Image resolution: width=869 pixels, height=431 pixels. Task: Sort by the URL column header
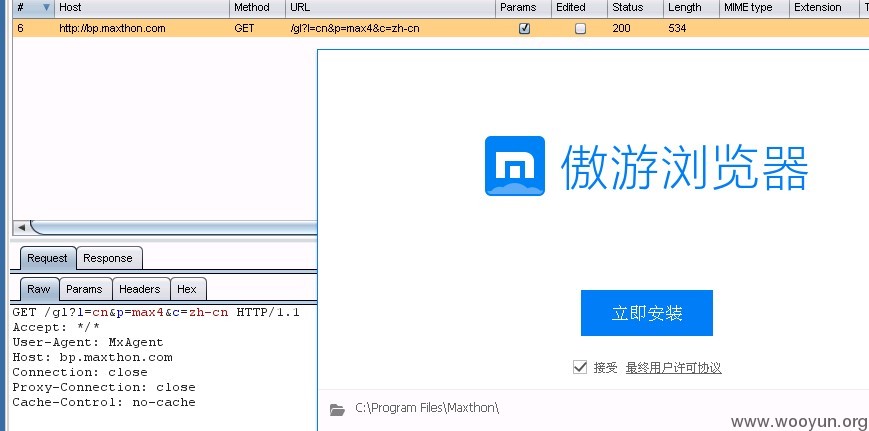tap(390, 8)
